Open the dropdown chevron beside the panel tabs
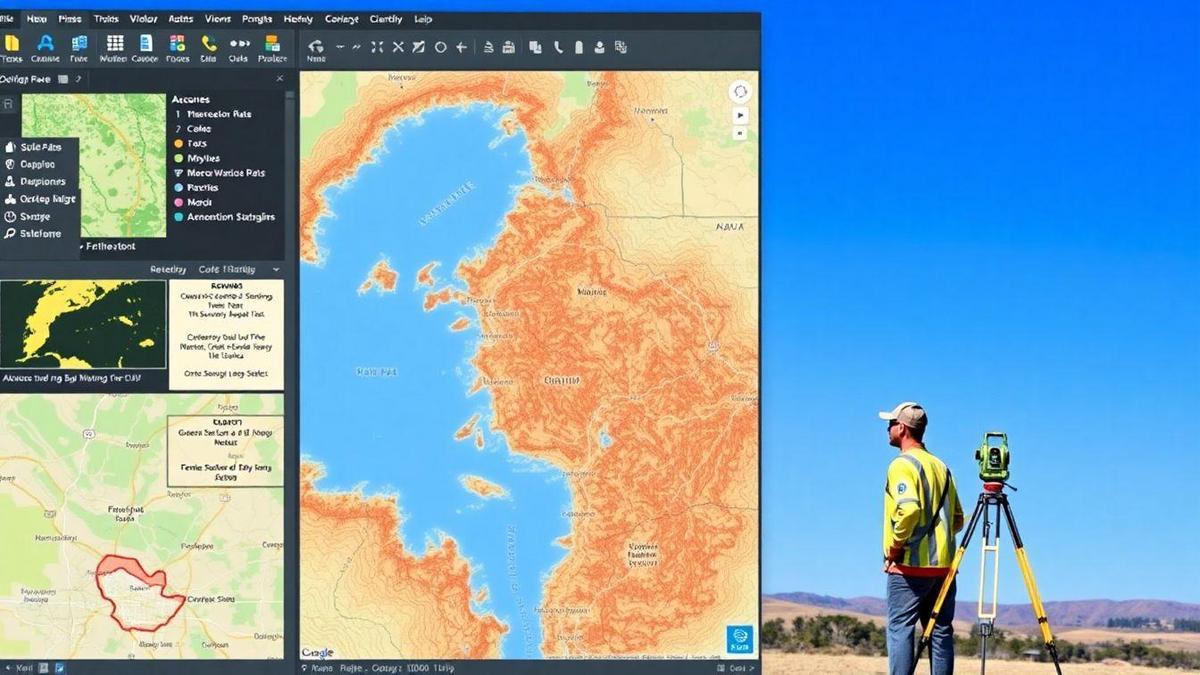1200x675 pixels. click(276, 269)
